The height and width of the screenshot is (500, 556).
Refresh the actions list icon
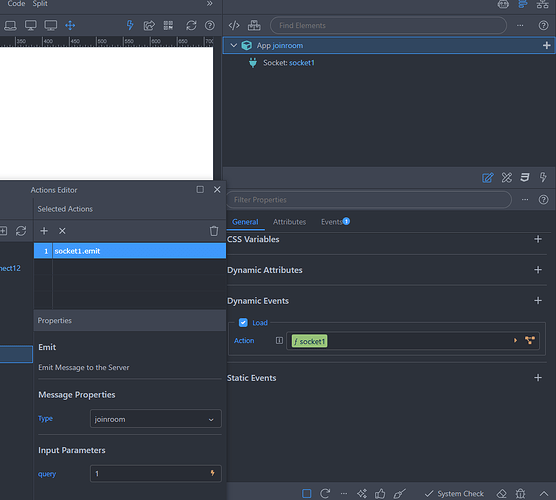21,231
